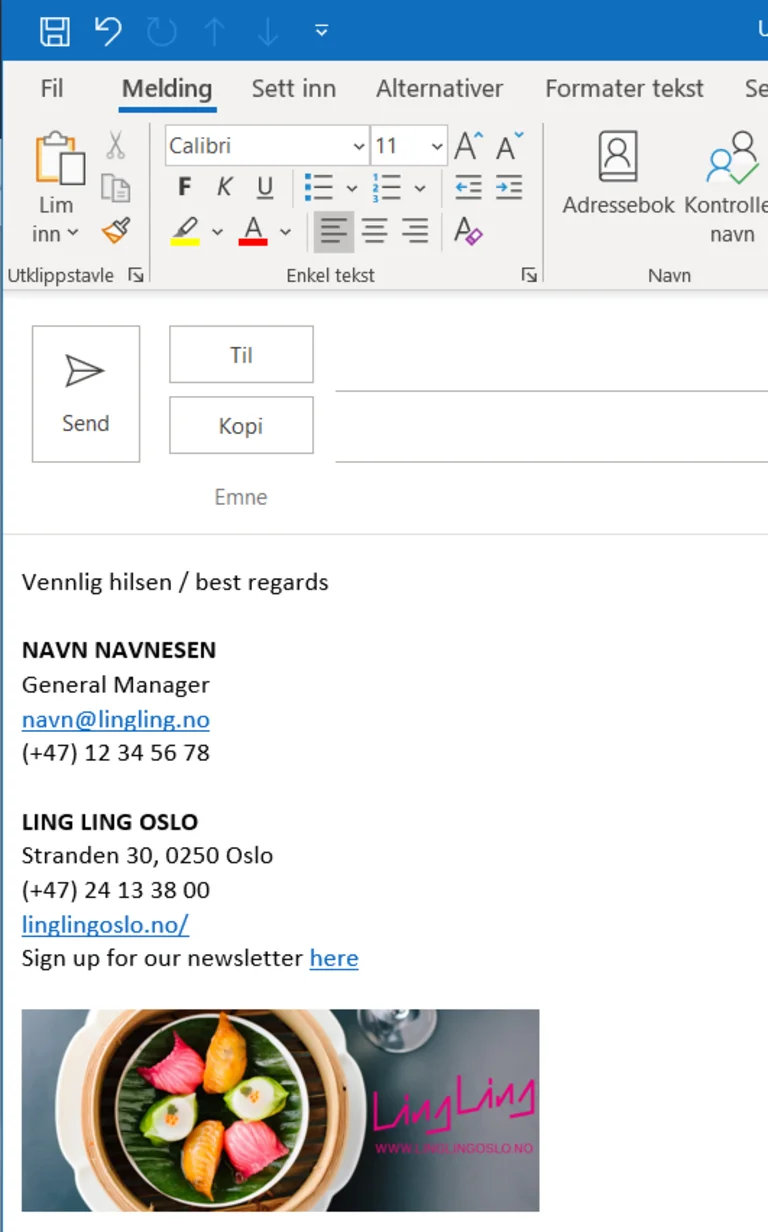Toggle underline (U) formatting
Screen dimensions: 768x1232
[265, 187]
